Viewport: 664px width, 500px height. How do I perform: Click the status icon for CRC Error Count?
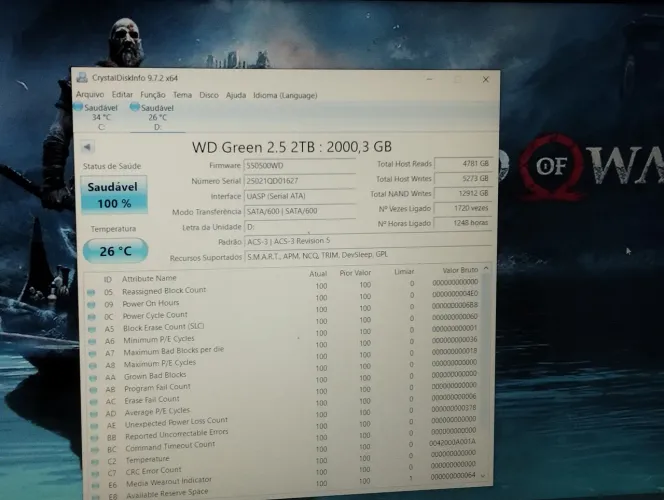95,474
